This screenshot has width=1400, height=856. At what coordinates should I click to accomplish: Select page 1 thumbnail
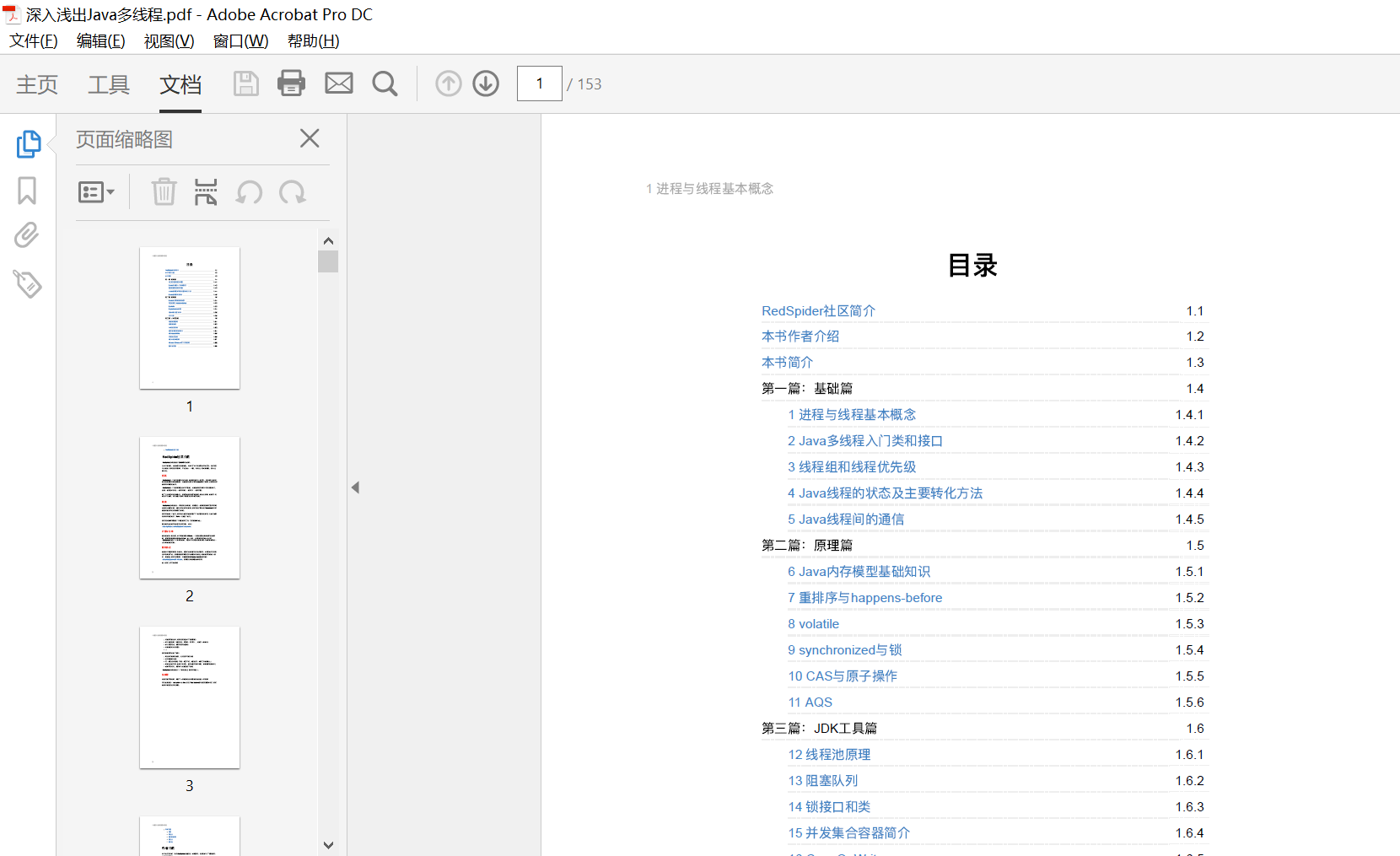190,318
